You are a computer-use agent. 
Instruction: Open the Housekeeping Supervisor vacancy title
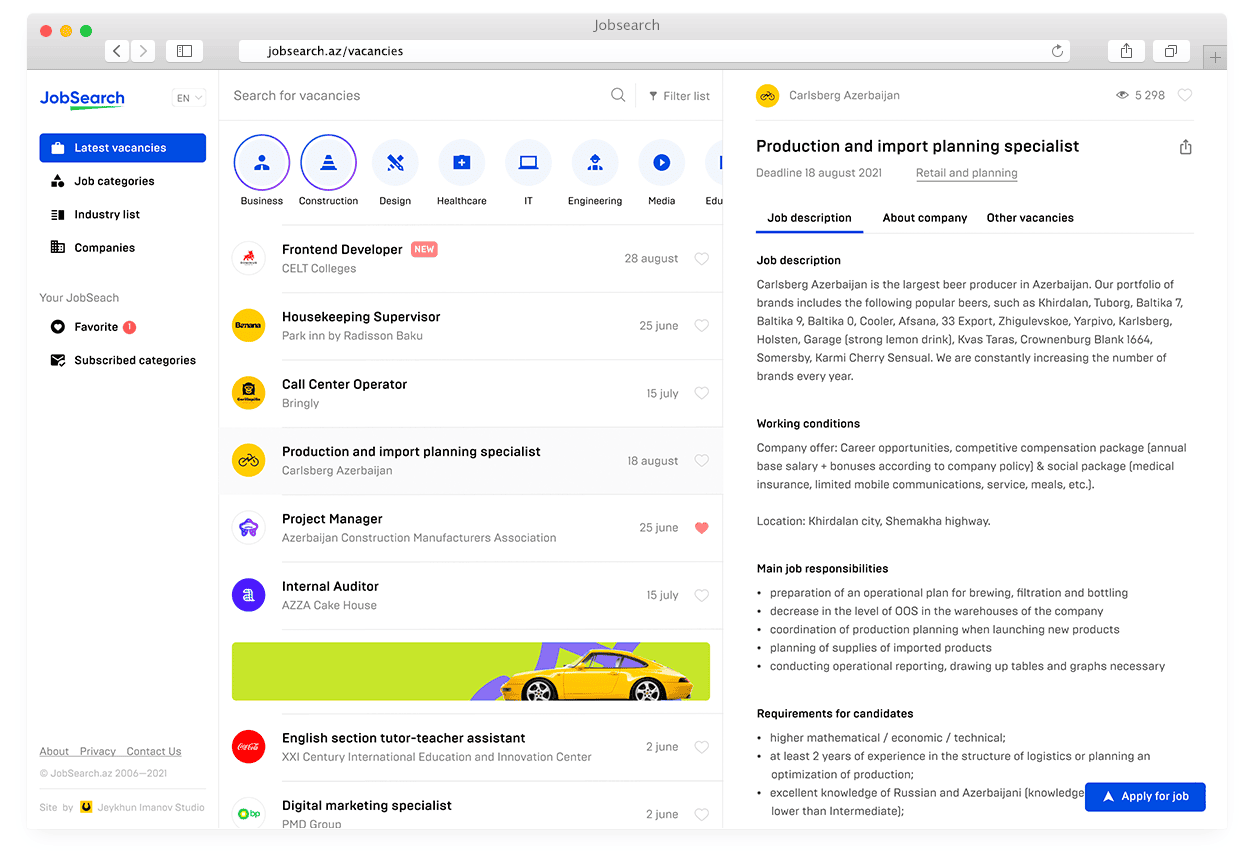361,317
